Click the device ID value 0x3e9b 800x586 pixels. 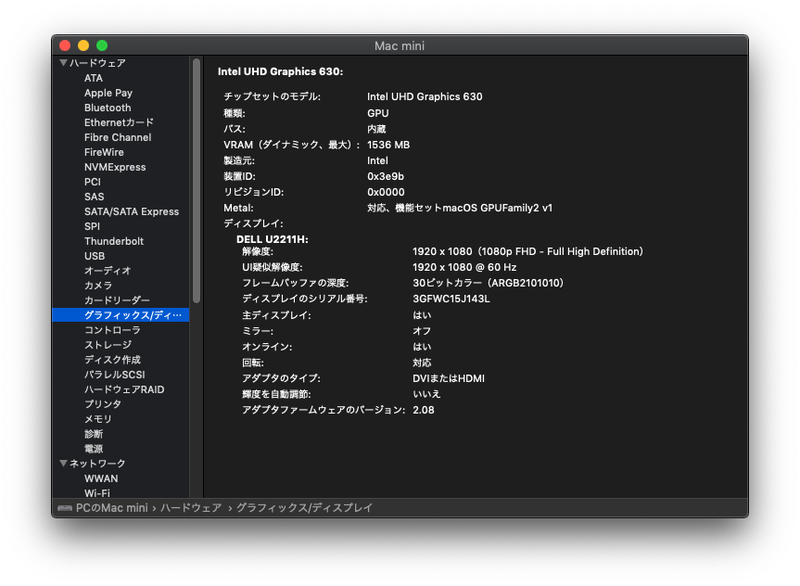pyautogui.click(x=385, y=176)
